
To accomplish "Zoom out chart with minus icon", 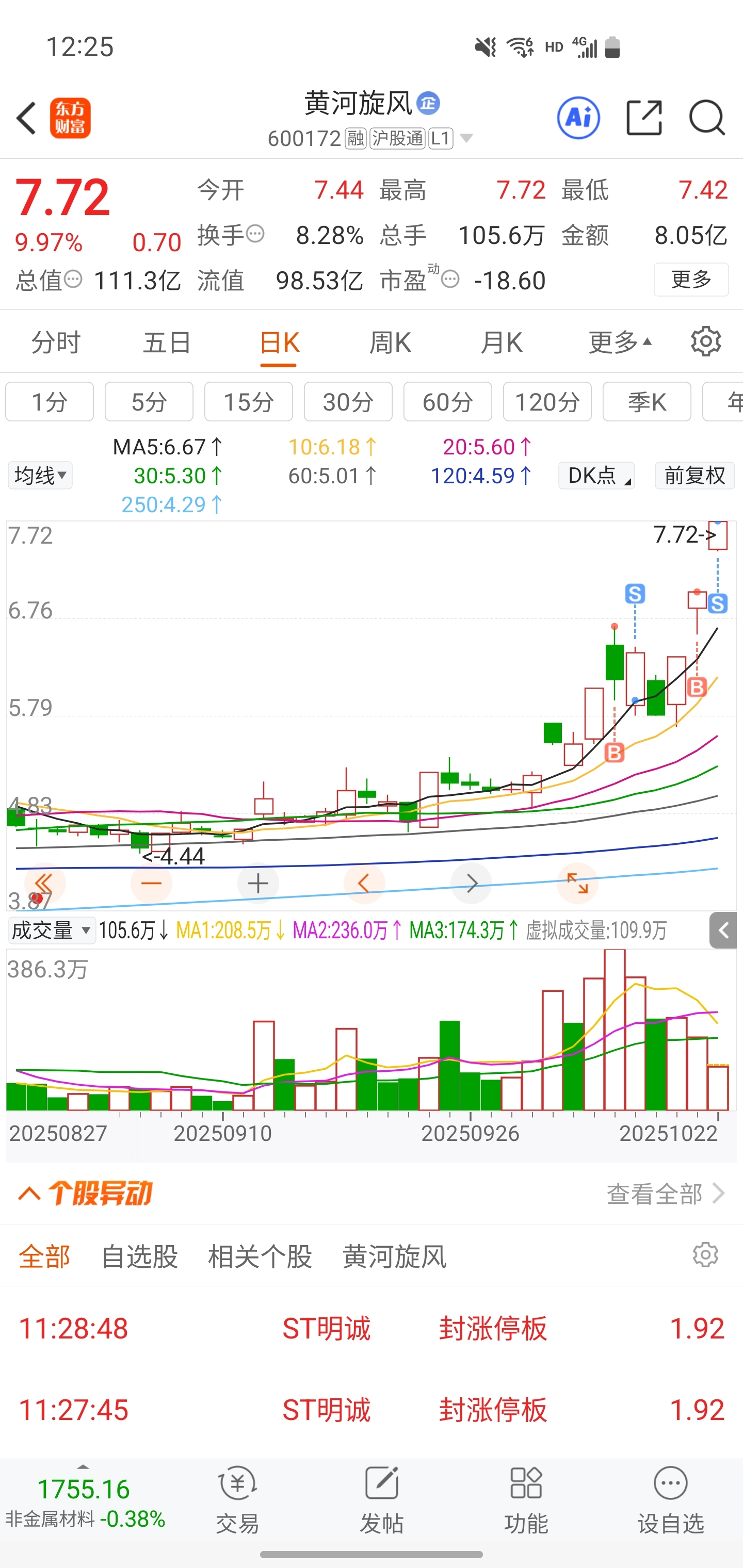I will [151, 883].
